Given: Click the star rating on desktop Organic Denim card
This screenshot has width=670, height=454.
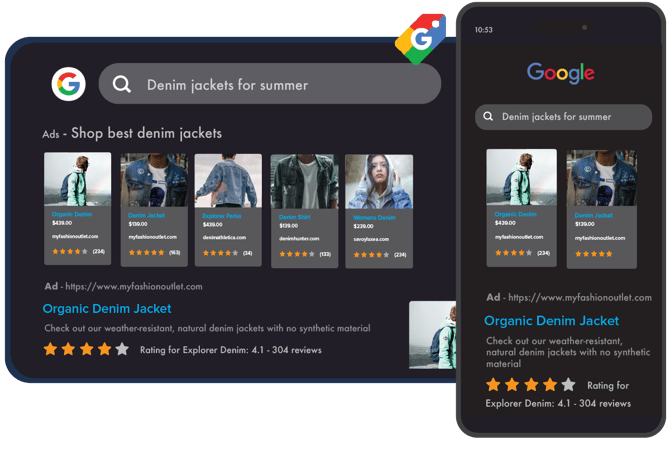Looking at the screenshot, I should (x=70, y=251).
